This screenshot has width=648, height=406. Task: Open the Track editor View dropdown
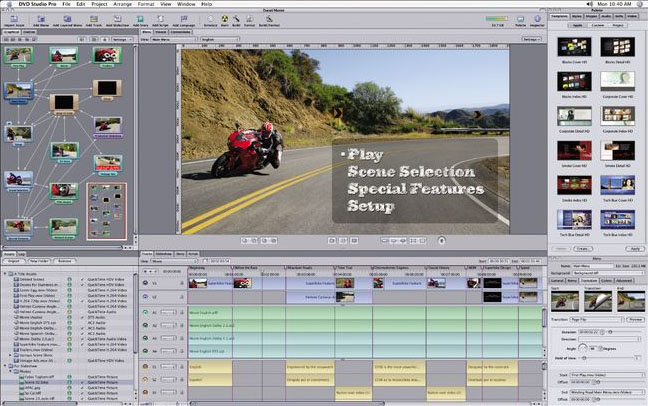pyautogui.click(x=174, y=261)
